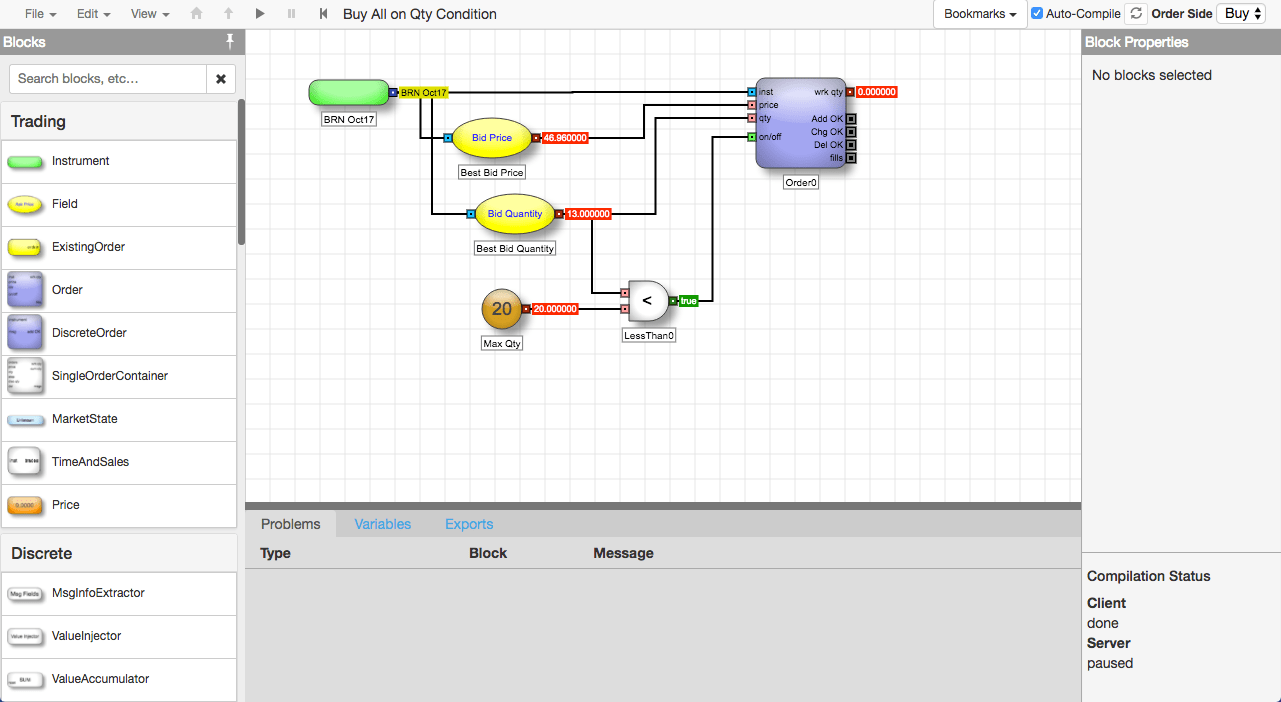Switch to the Exports tab
This screenshot has height=702, width=1281.
point(469,524)
